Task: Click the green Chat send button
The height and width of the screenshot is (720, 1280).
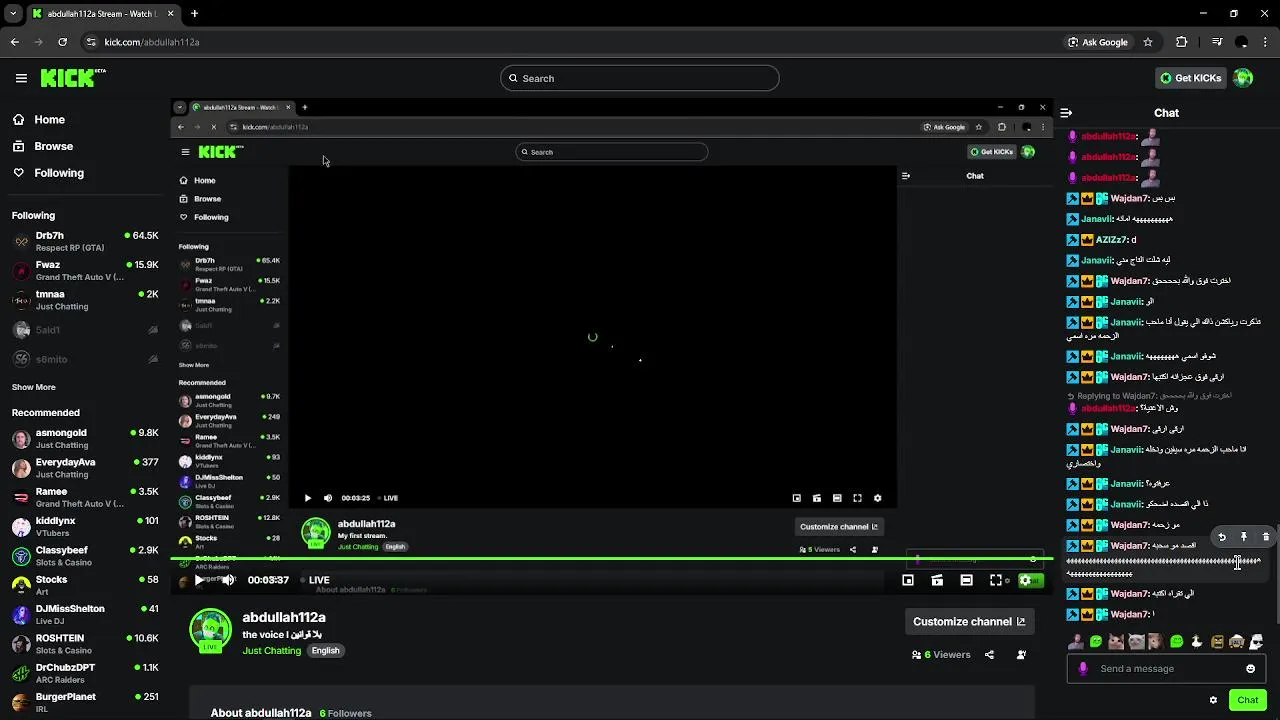Action: tap(1248, 700)
